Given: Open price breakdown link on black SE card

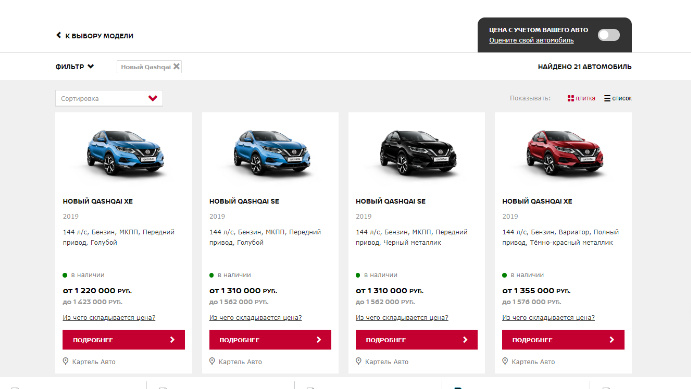Looking at the screenshot, I should (402, 317).
